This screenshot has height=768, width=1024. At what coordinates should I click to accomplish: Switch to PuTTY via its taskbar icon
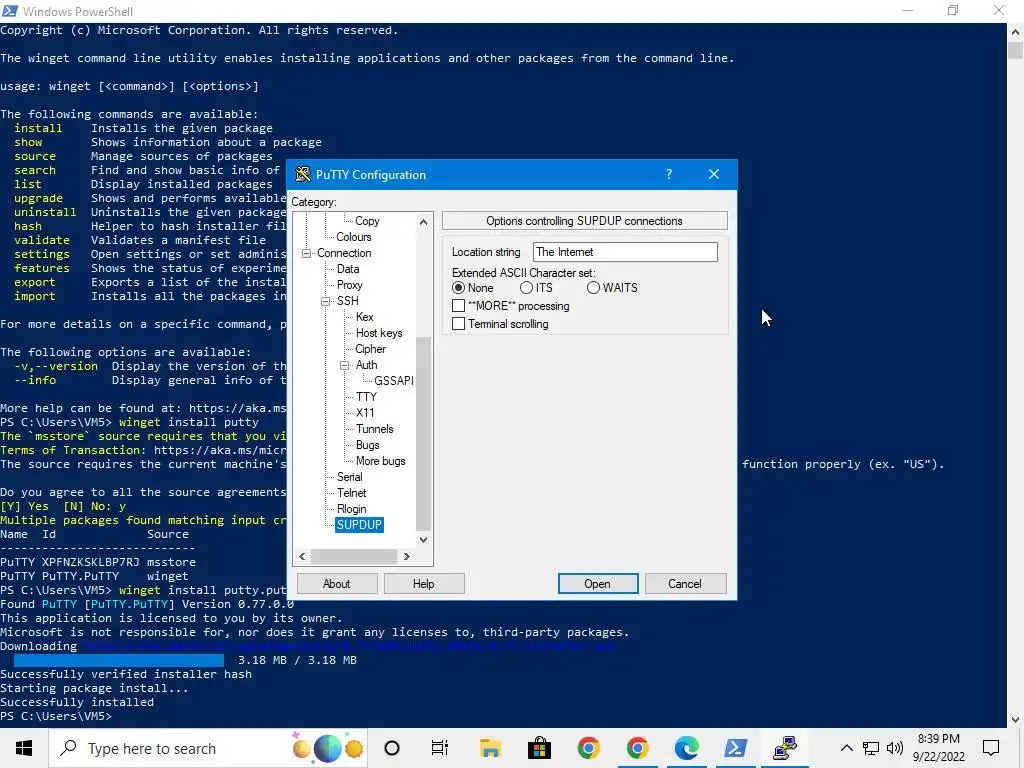coord(785,748)
